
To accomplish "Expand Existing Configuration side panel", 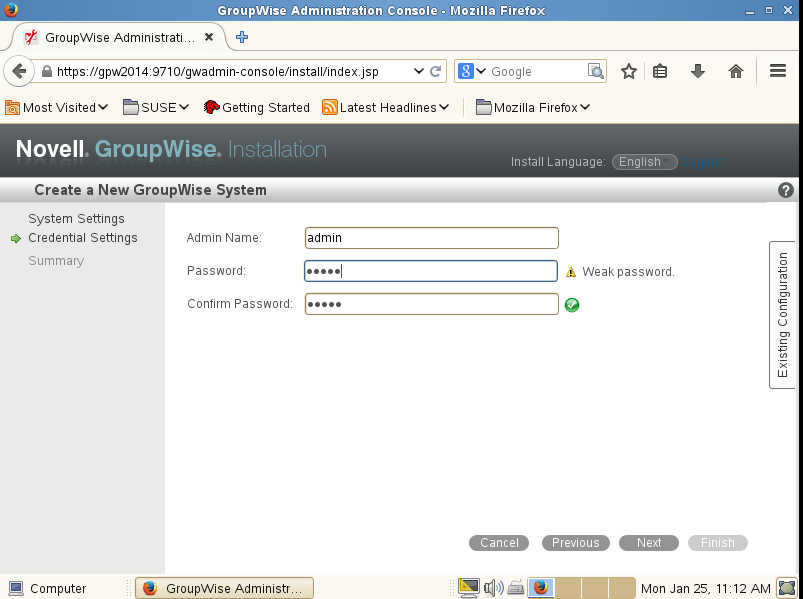I will pos(782,315).
